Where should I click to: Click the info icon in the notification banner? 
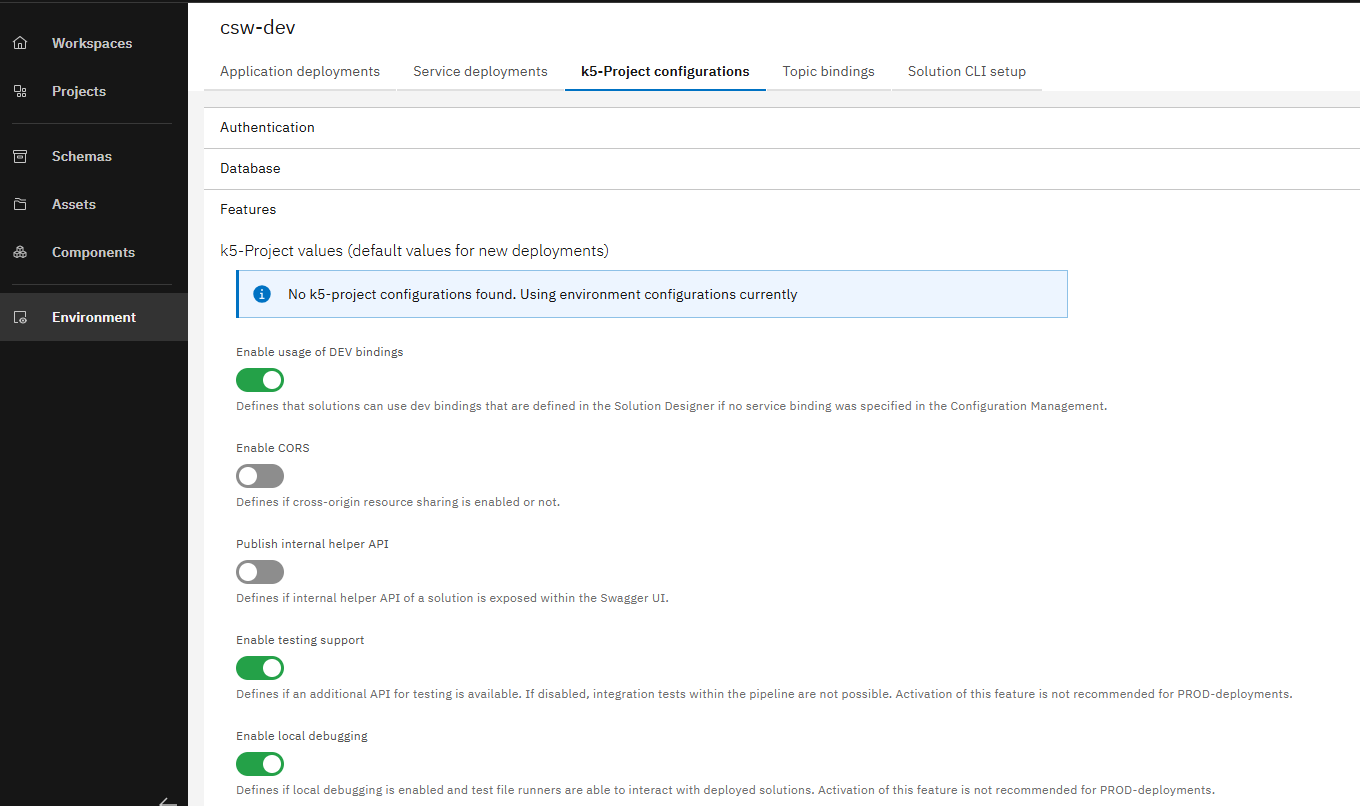pos(261,293)
